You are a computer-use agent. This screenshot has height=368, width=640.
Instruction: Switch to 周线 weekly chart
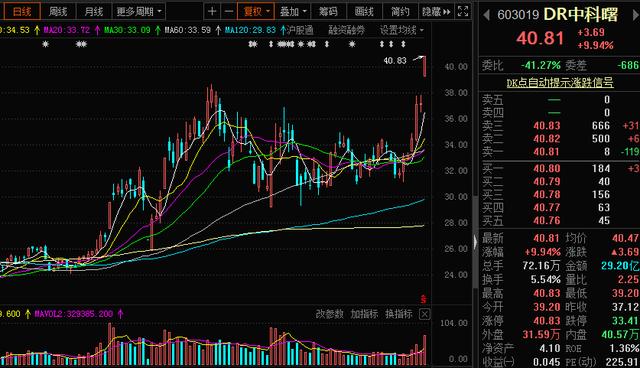(58, 11)
